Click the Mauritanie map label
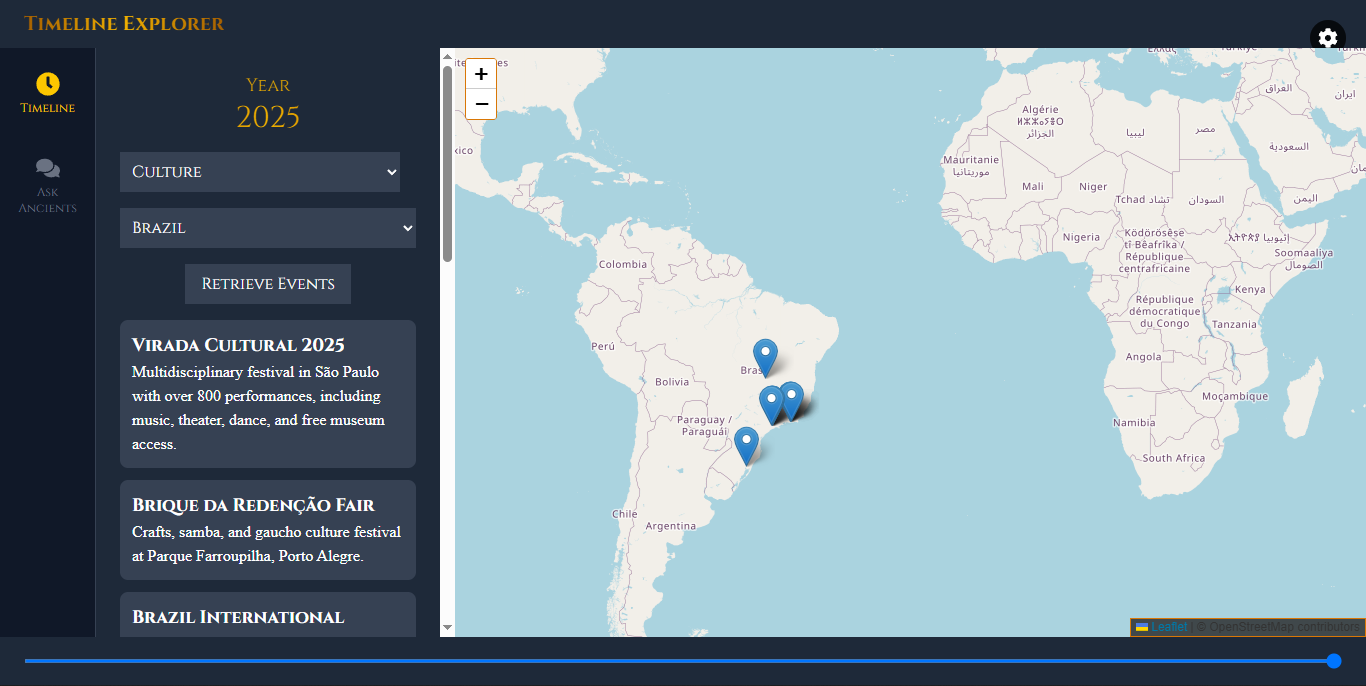 (971, 160)
